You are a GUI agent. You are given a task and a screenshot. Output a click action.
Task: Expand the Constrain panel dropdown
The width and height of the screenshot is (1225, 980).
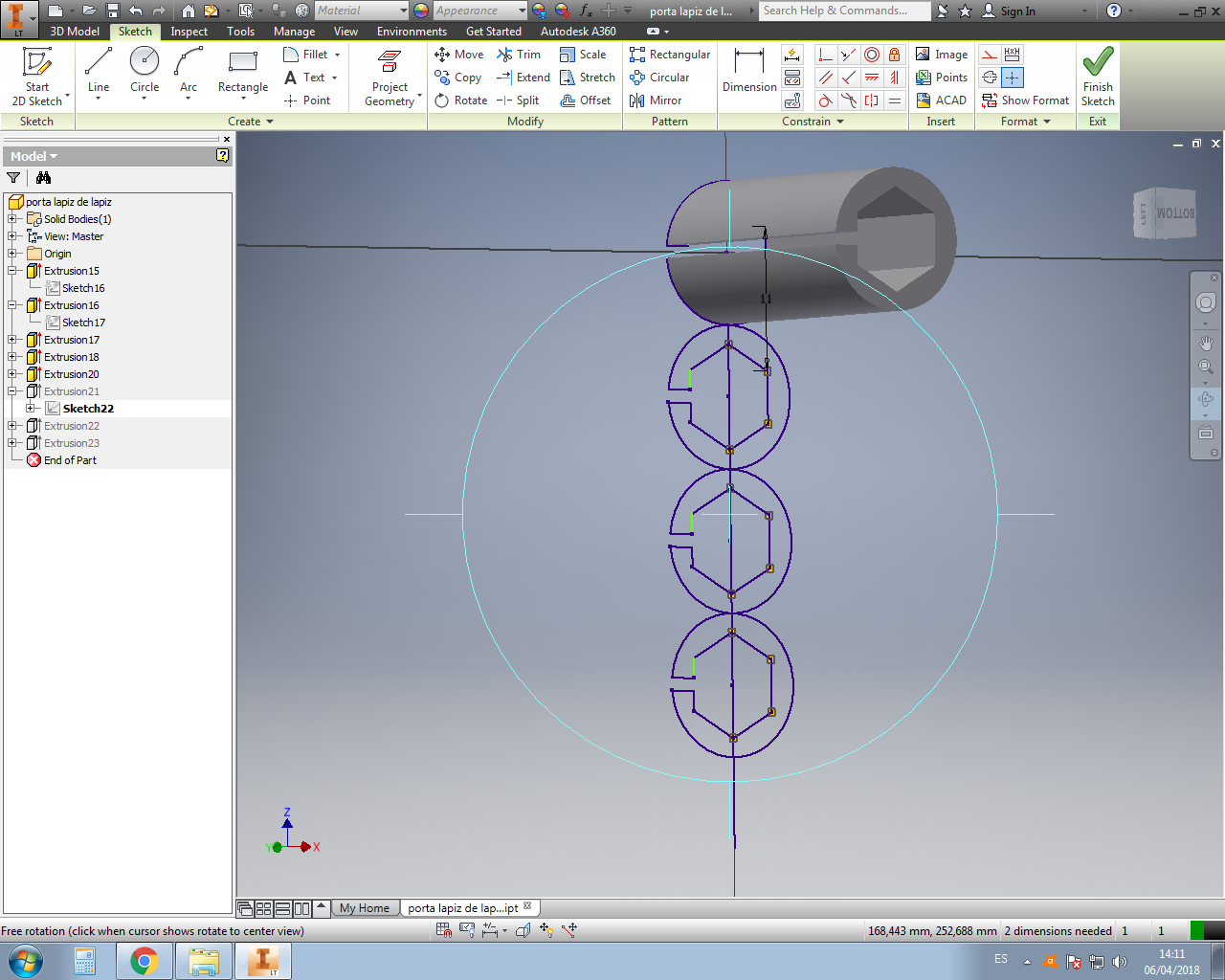[x=840, y=122]
